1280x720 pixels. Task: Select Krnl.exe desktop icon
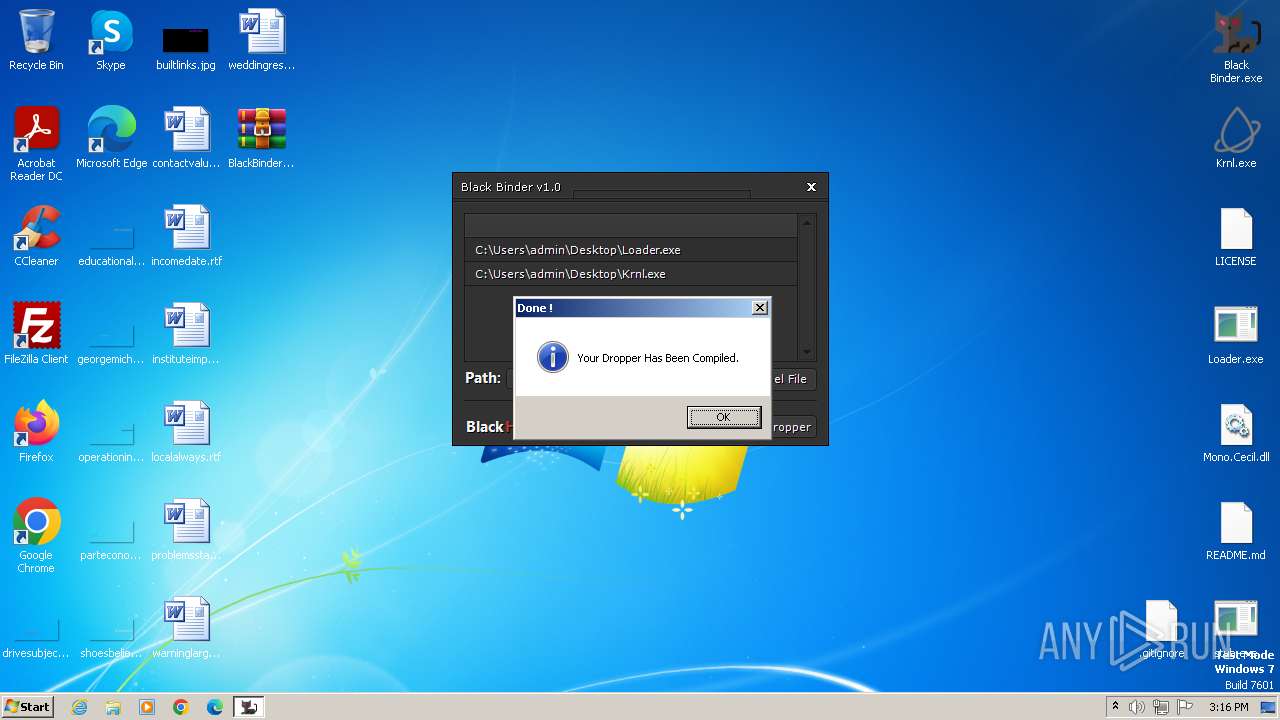point(1236,138)
